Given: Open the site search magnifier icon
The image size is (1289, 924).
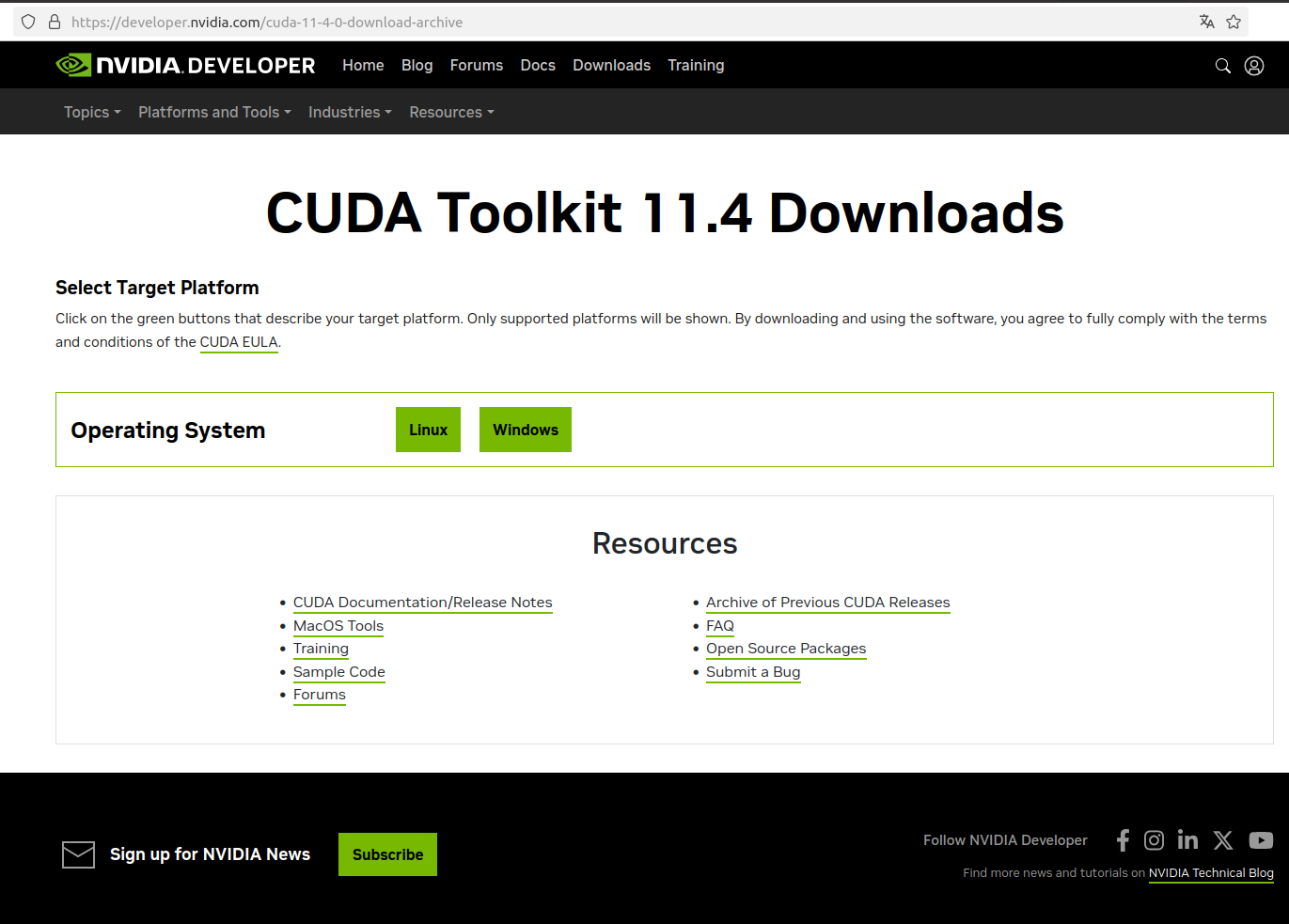Looking at the screenshot, I should [1222, 66].
